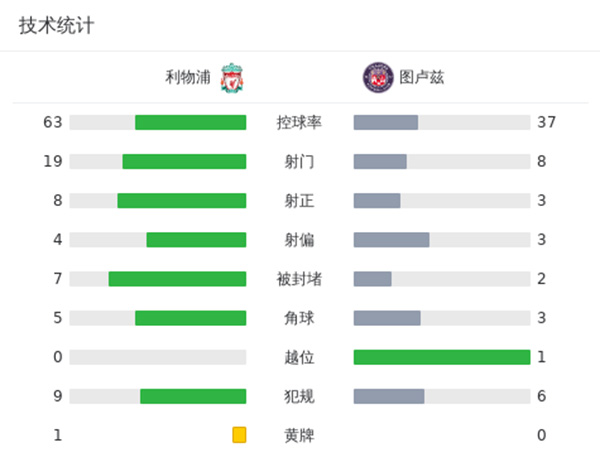Click the Liverpool club crest icon
Viewport: 600px width, 462px height.
coord(232,76)
